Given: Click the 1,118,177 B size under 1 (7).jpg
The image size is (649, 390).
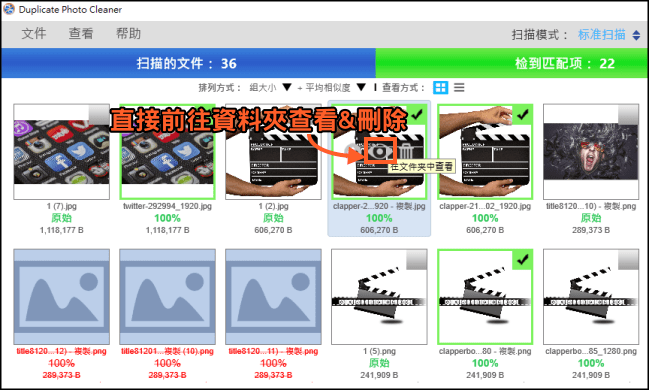Looking at the screenshot, I should point(61,230).
